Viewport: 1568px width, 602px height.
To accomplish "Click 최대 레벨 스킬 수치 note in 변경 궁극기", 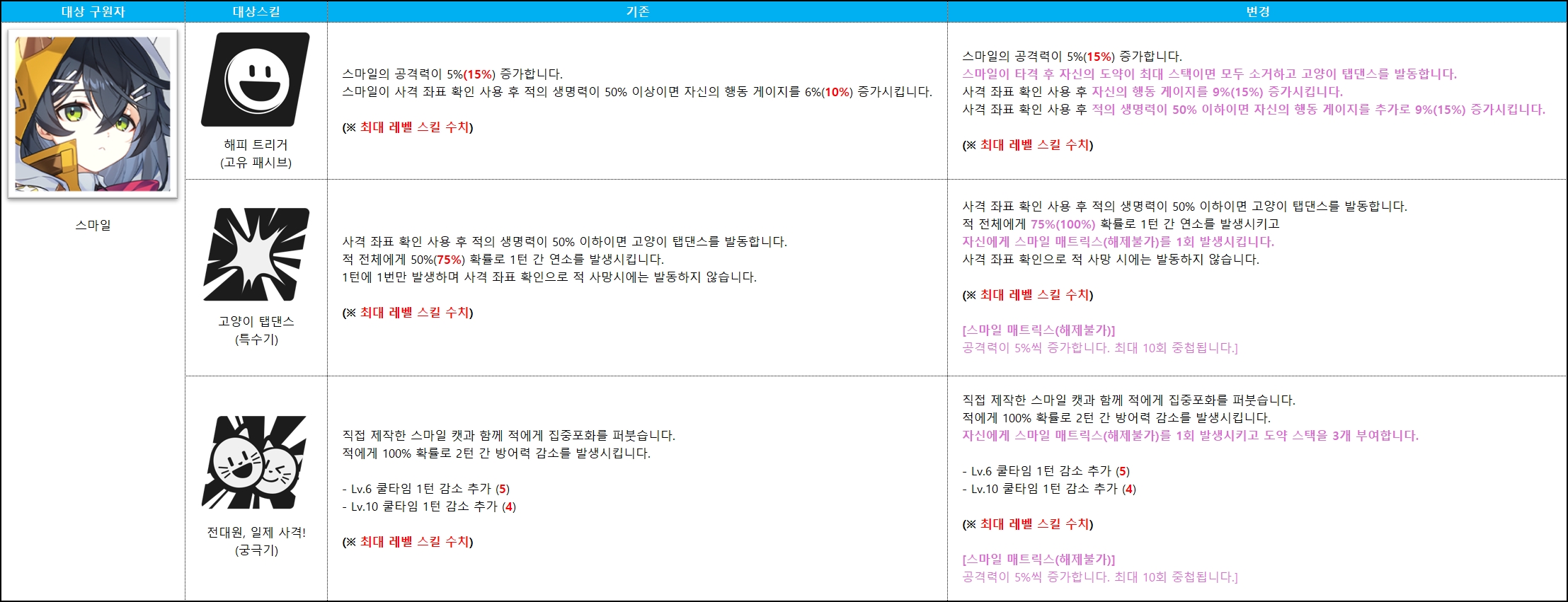I will [x=1028, y=524].
